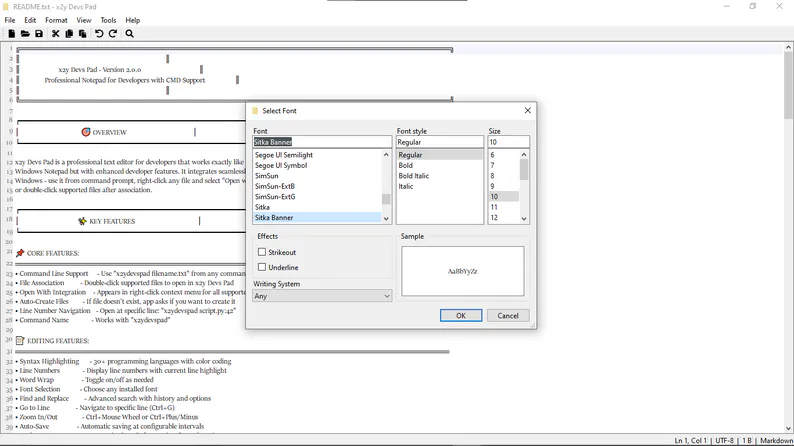
Task: Pick font size 6
Action: pos(503,155)
